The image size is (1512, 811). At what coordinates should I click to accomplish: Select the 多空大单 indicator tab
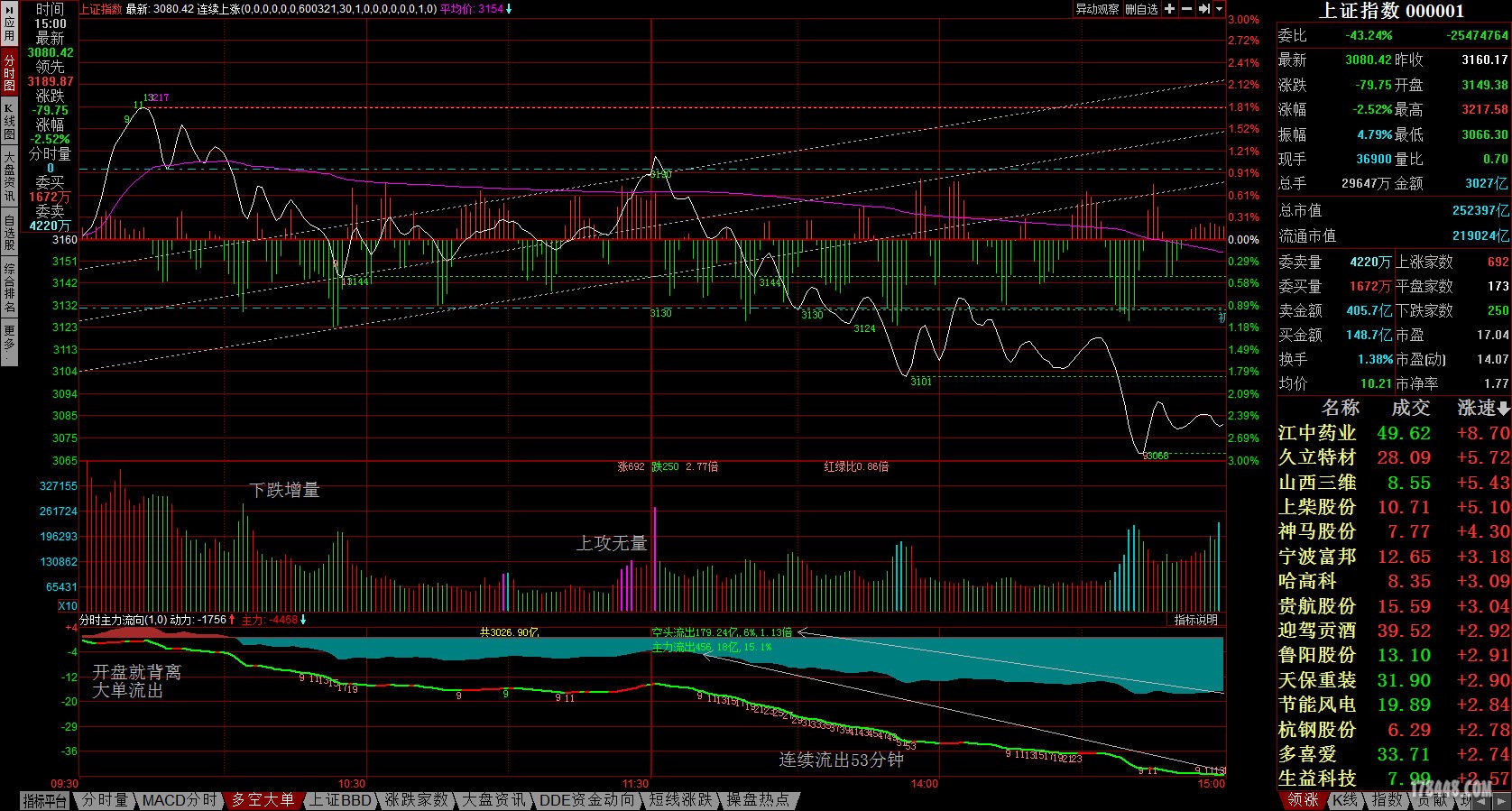click(x=263, y=800)
